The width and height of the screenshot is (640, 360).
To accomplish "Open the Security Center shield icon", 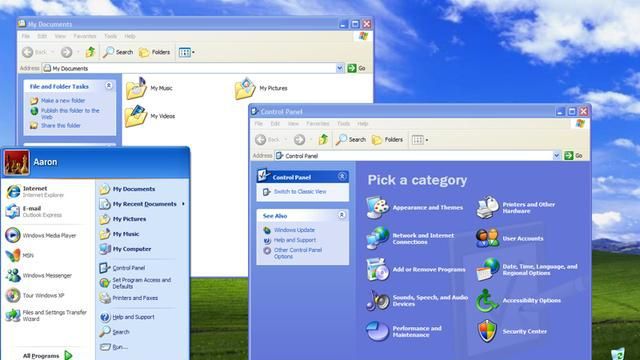I will pos(487,331).
